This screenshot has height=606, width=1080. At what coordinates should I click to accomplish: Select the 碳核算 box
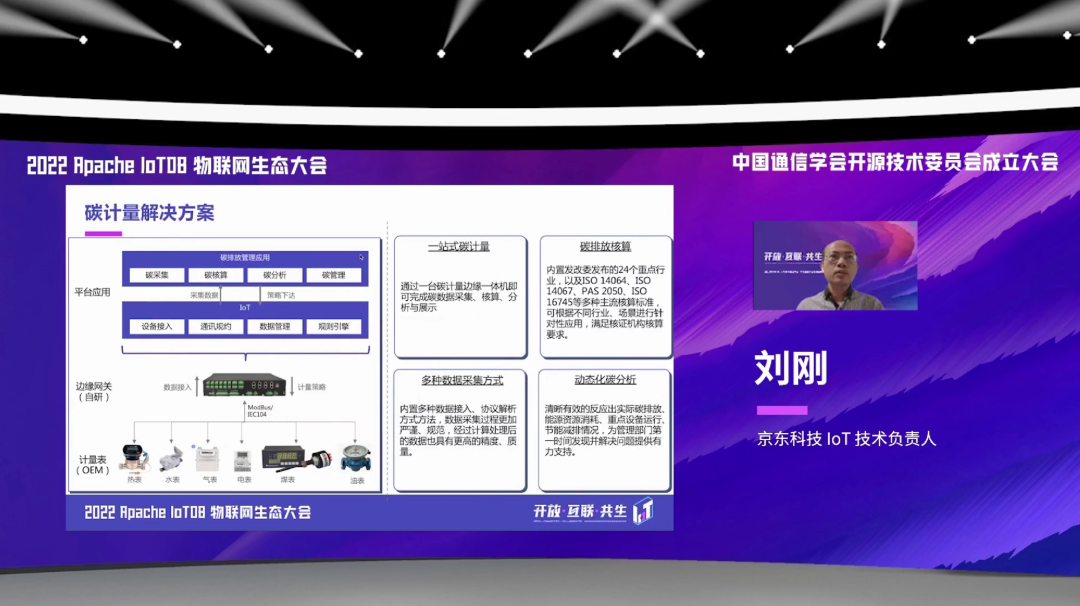coord(216,275)
